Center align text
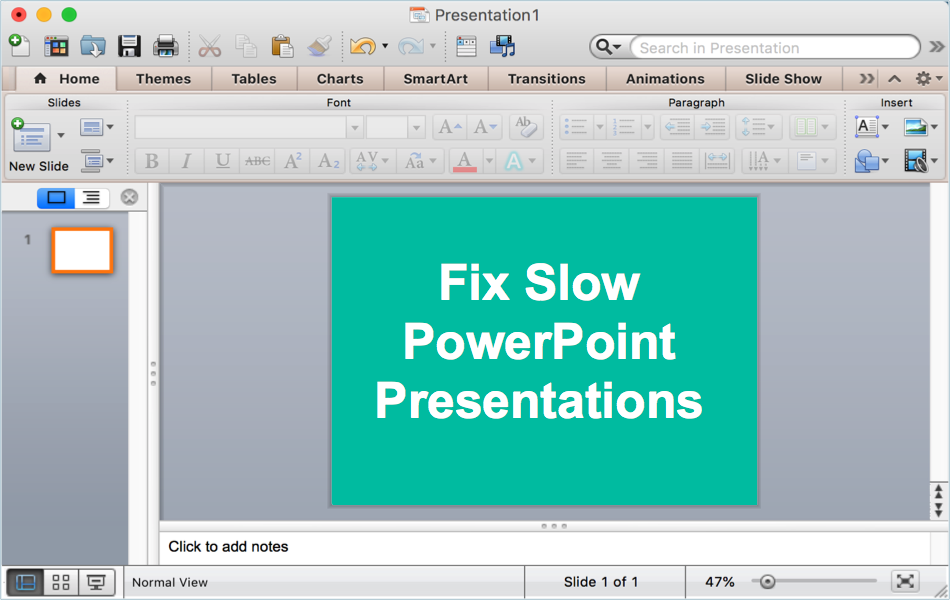 click(x=611, y=161)
